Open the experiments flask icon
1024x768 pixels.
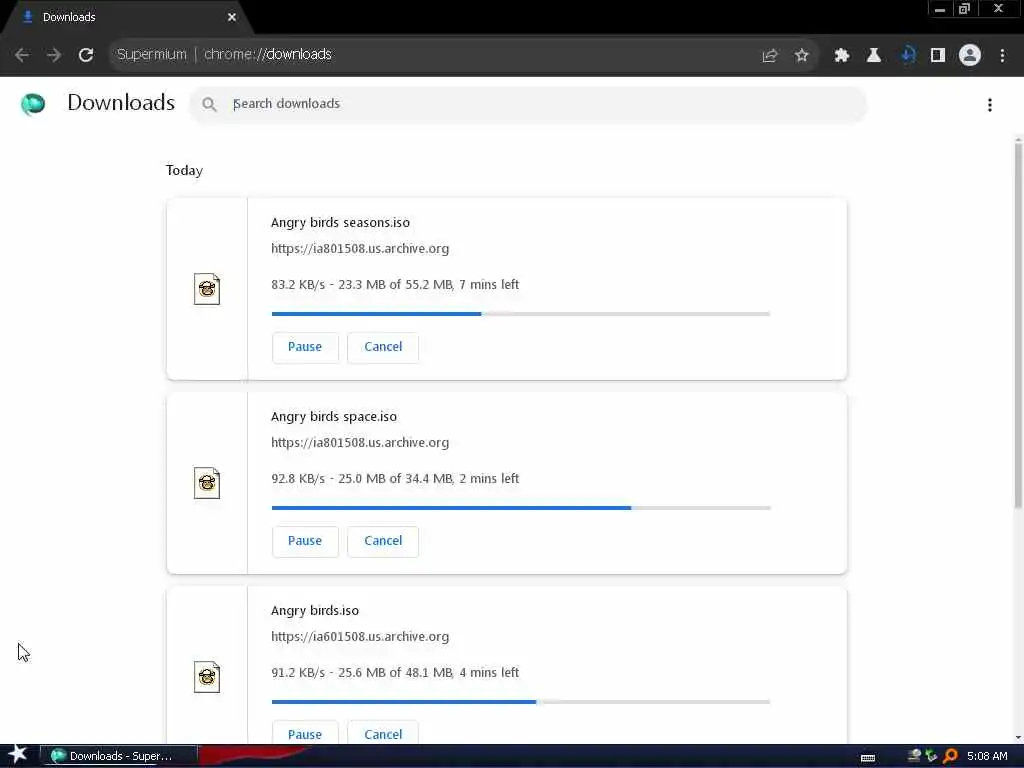point(873,56)
